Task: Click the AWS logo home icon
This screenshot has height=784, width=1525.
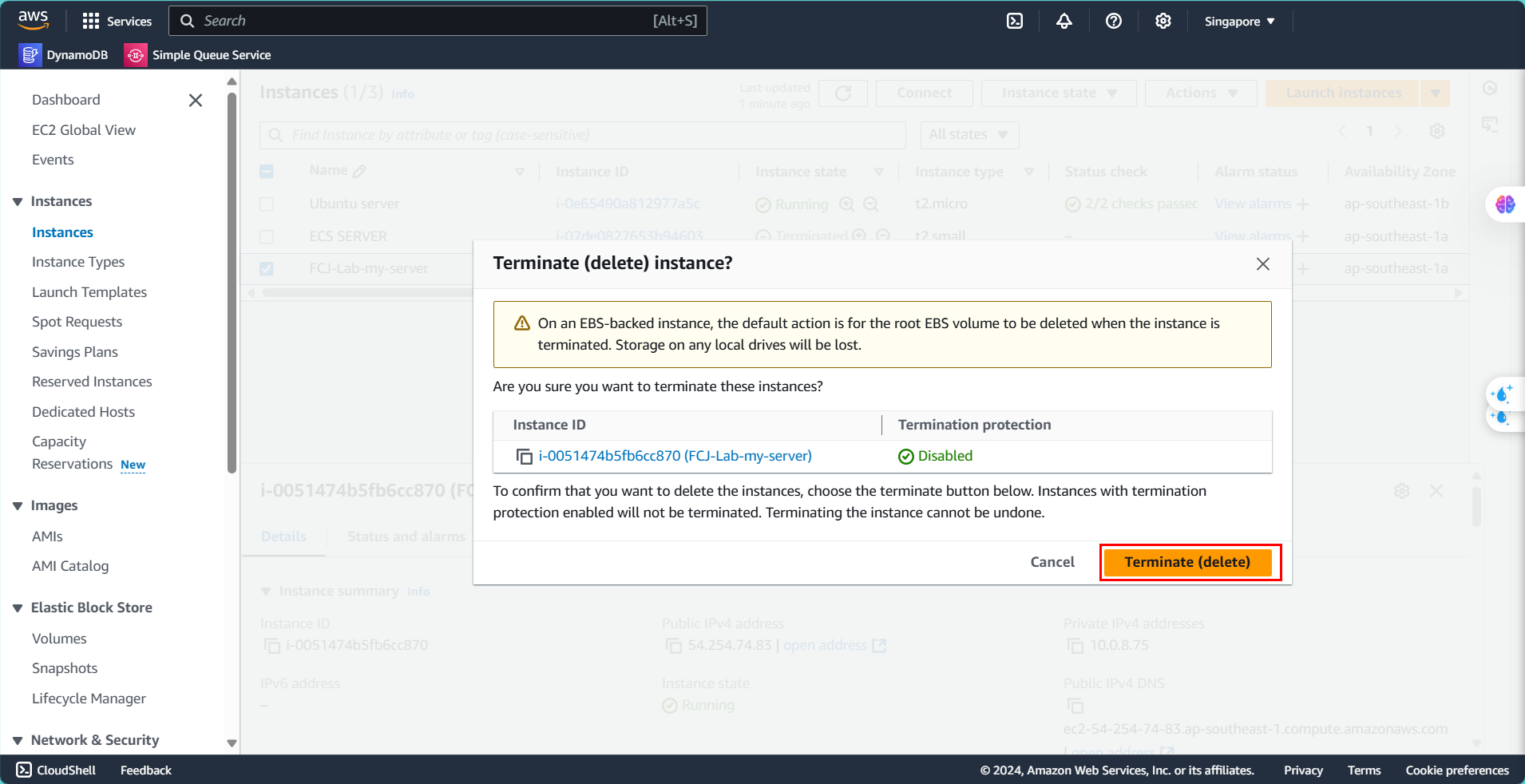Action: (x=33, y=21)
